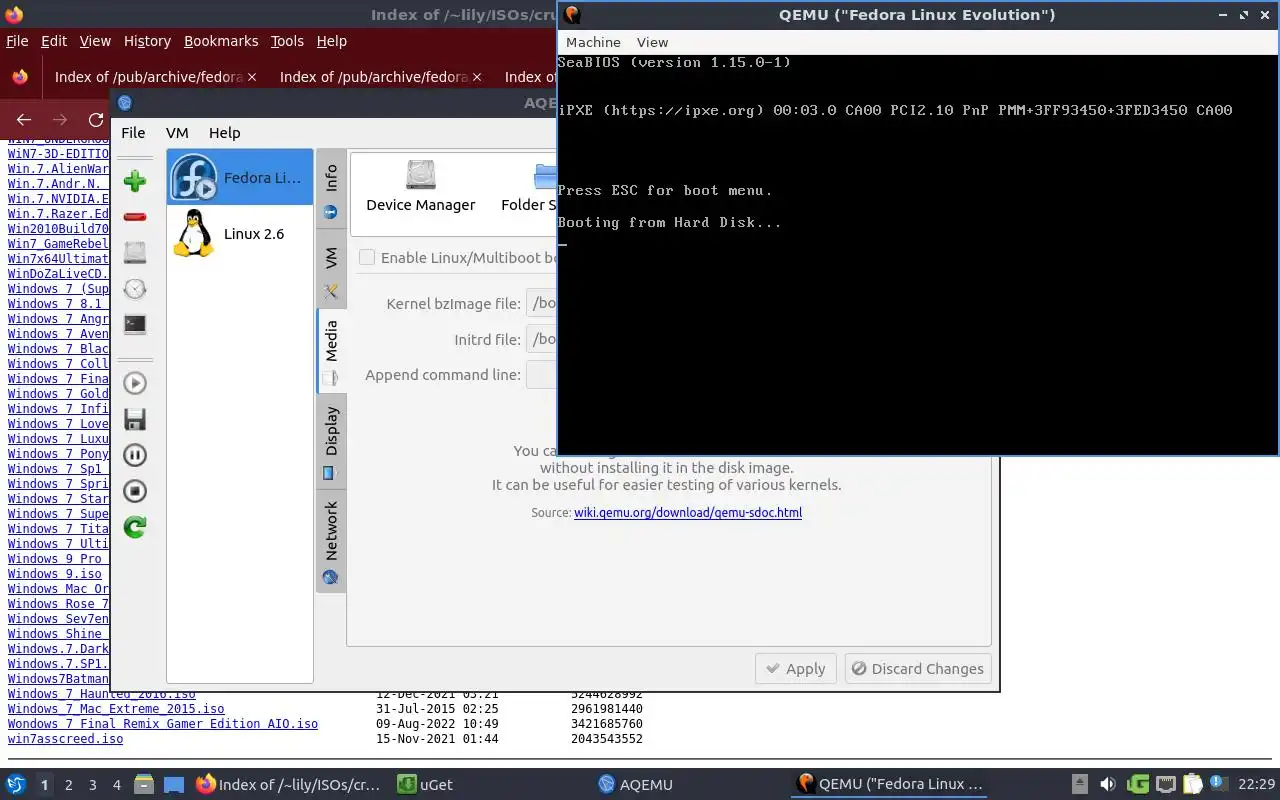The width and height of the screenshot is (1280, 800).
Task: Click the AQEMU taskbar entry
Action: [x=636, y=785]
